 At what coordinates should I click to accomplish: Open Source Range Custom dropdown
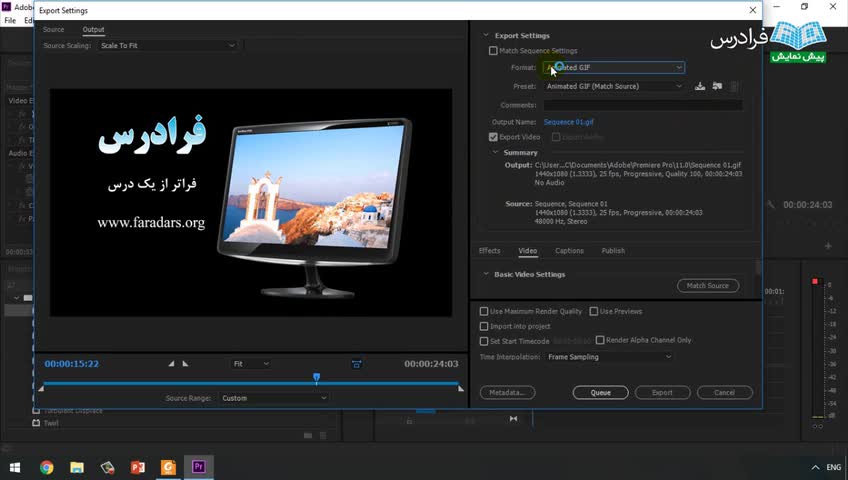point(274,398)
